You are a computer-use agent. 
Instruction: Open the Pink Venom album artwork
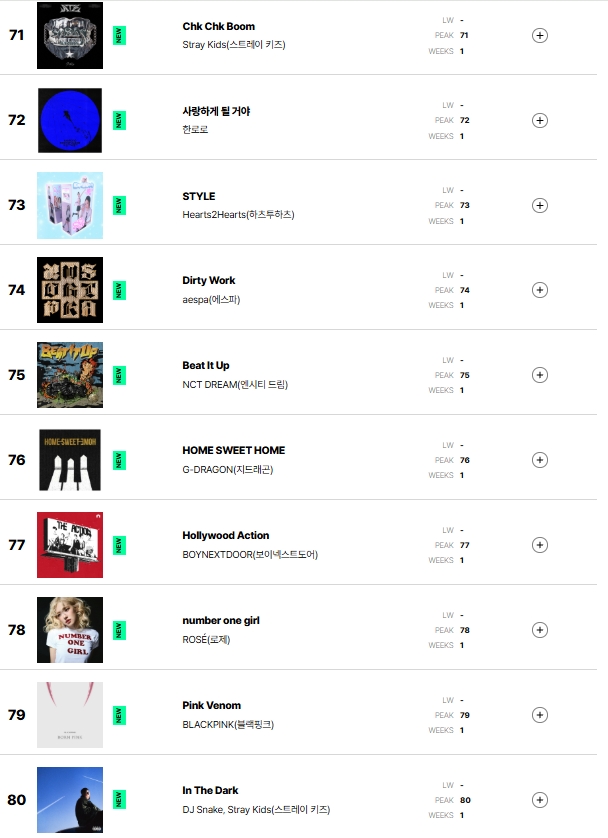point(70,715)
